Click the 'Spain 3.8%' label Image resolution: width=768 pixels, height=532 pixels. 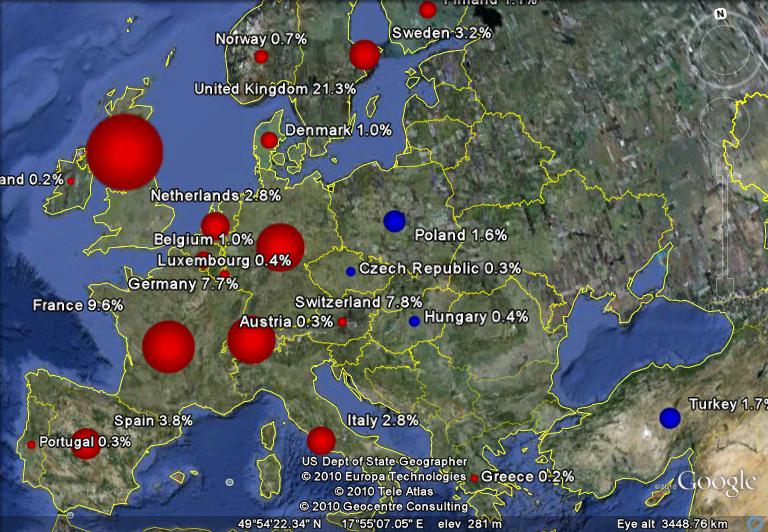[153, 421]
